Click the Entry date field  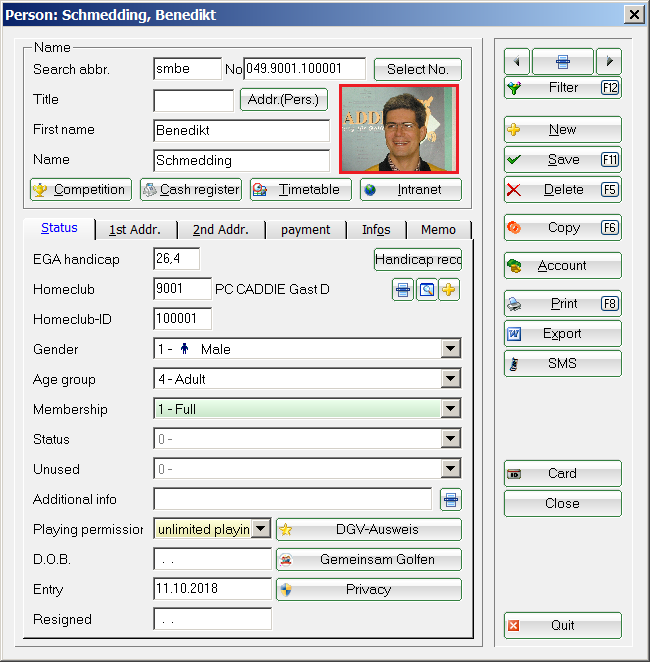pos(212,589)
